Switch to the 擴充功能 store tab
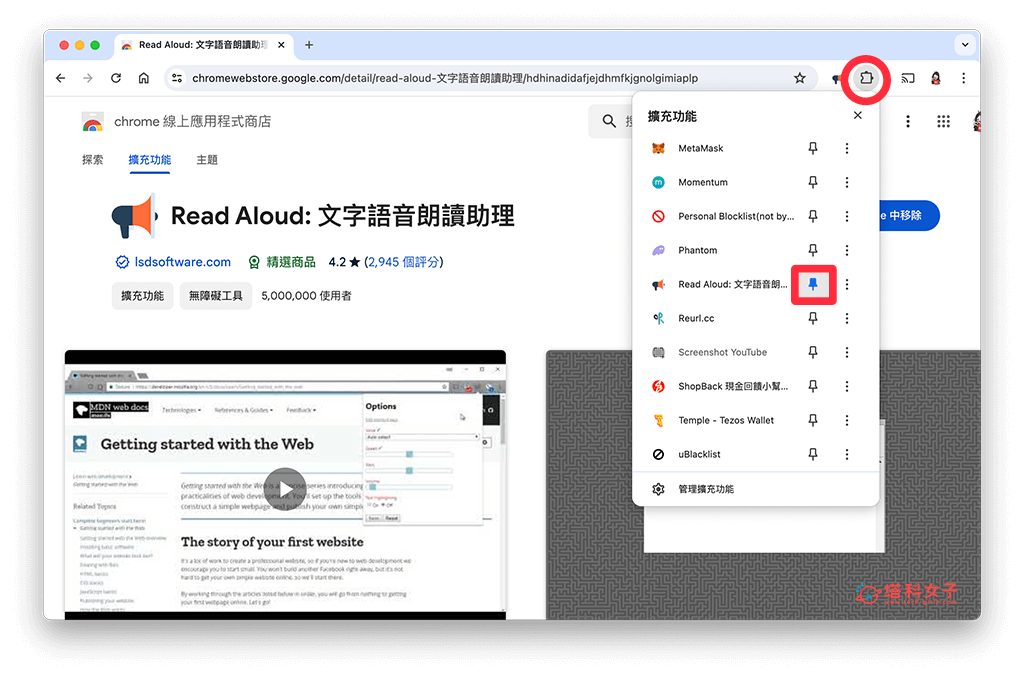The image size is (1024, 677). point(150,160)
